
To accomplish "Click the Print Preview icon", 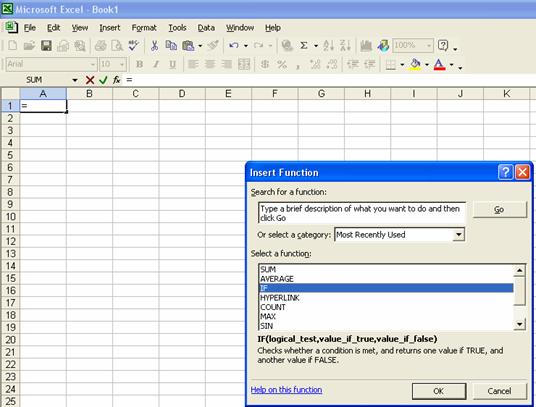I will tap(117, 45).
